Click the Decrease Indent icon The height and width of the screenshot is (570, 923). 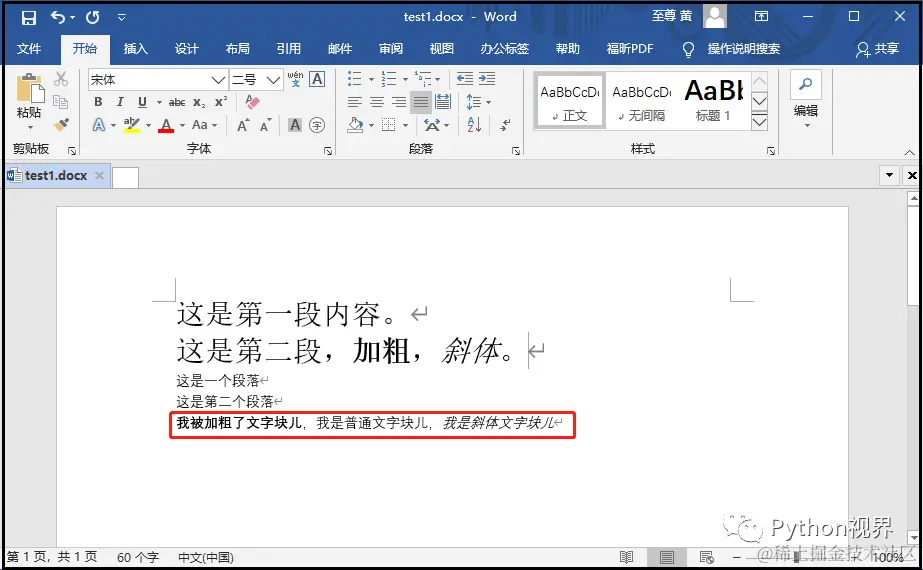pos(465,78)
